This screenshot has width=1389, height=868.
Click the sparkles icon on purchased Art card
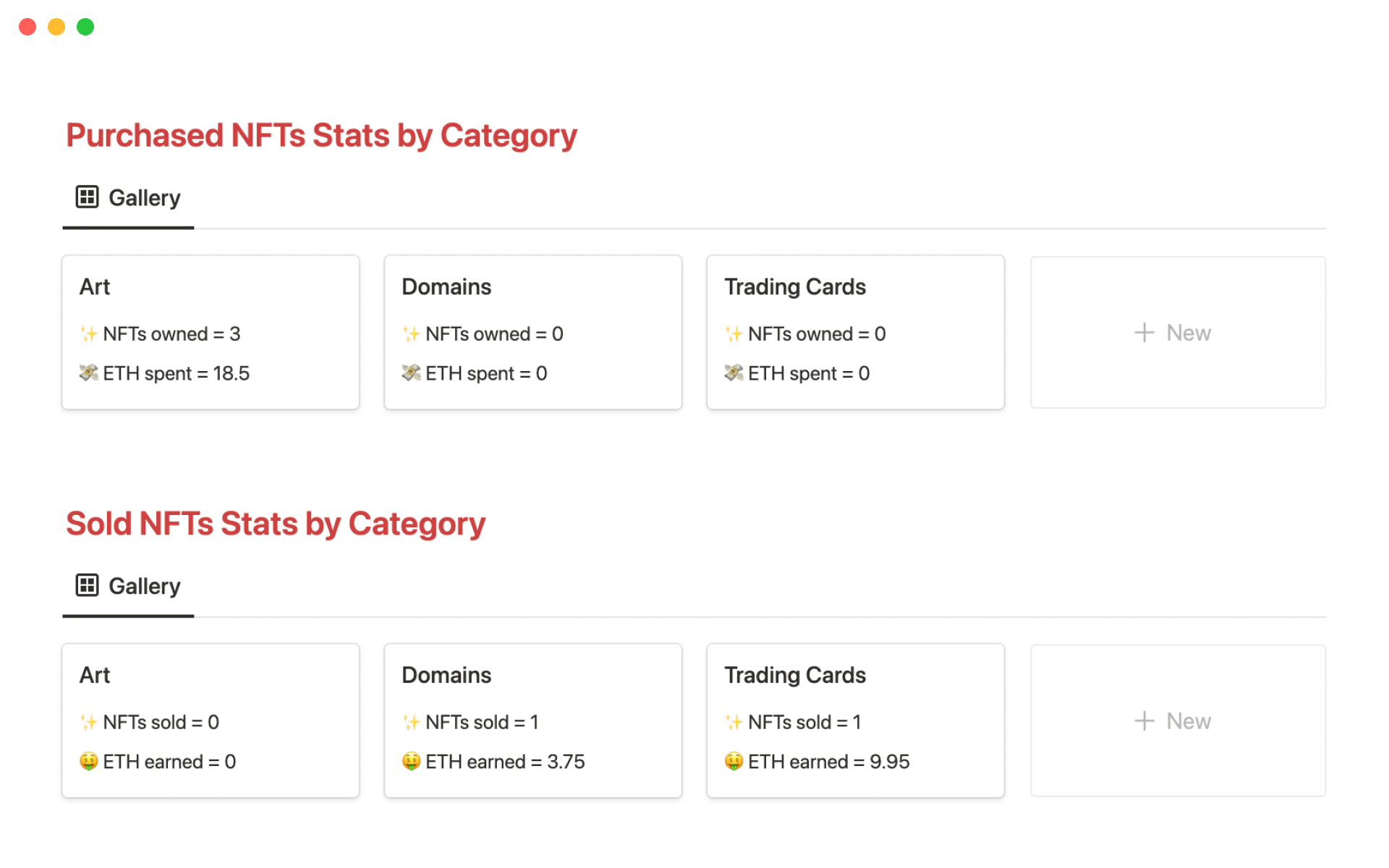click(88, 333)
